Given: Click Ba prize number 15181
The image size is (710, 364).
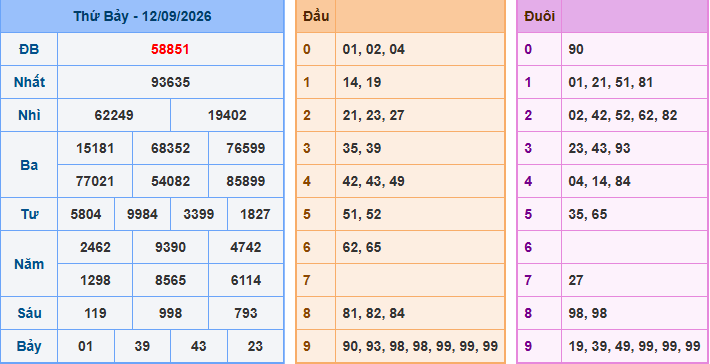Looking at the screenshot, I should [x=95, y=148].
